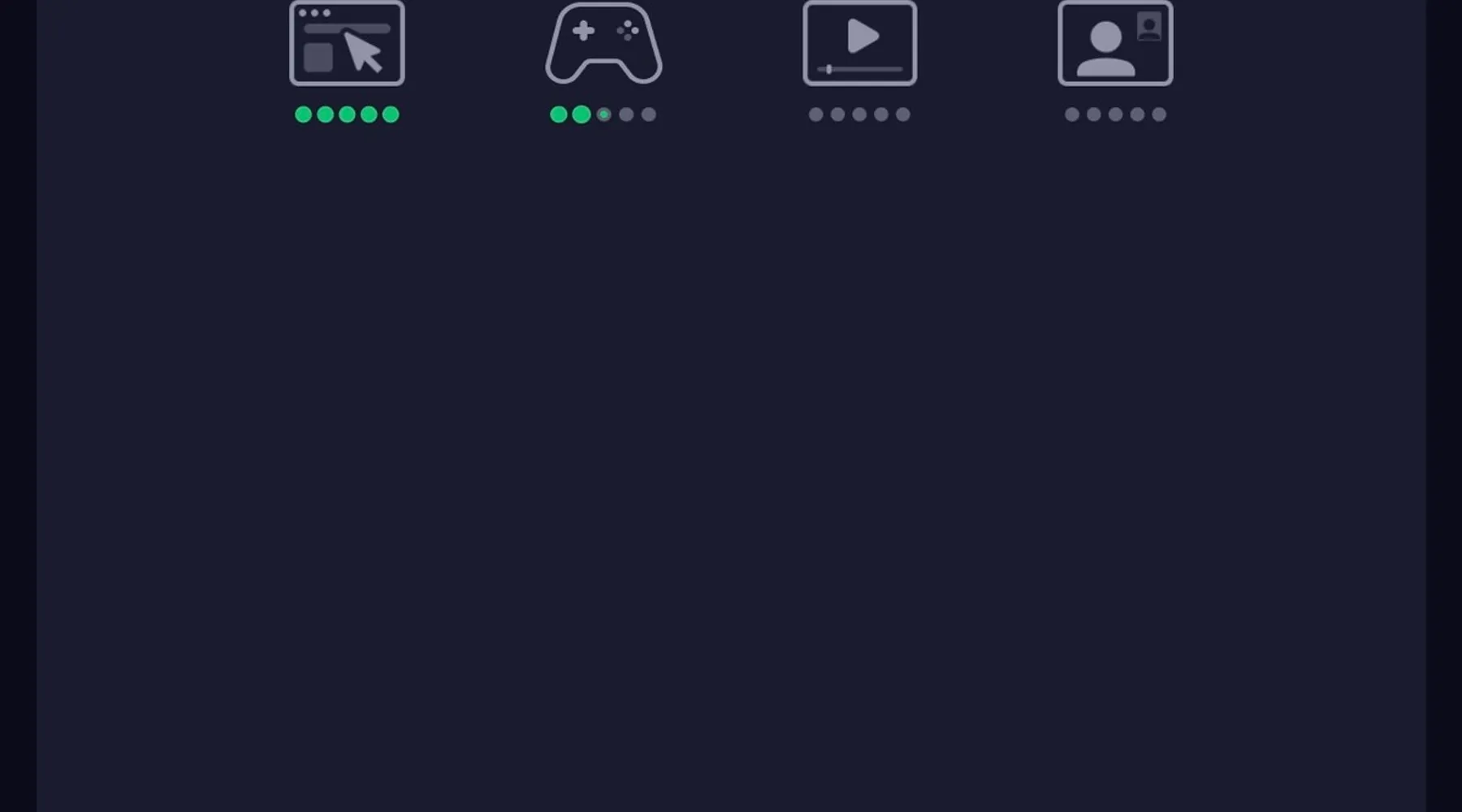Click middle gray dot under video call icon

(1116, 114)
